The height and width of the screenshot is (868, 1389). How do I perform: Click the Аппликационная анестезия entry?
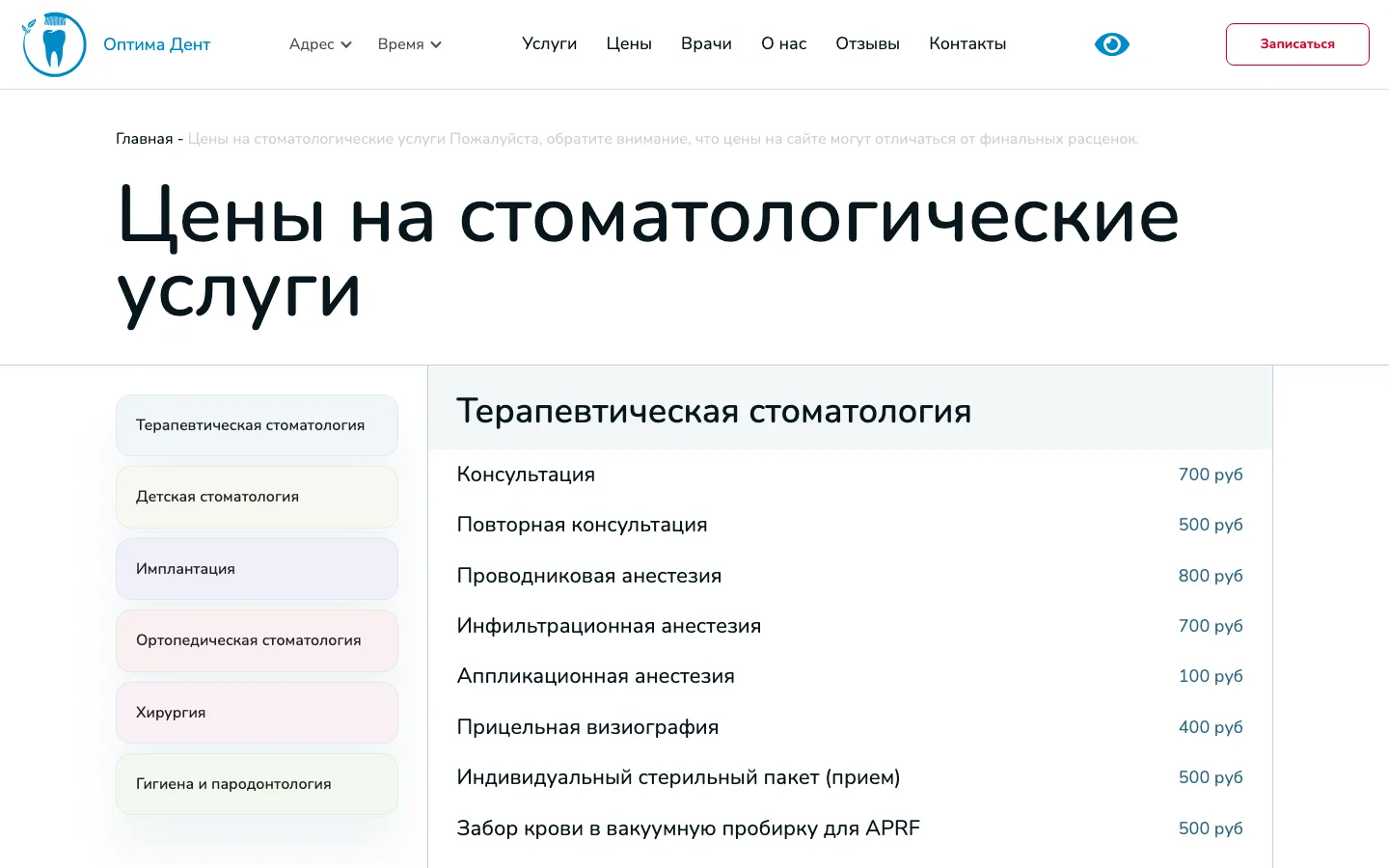point(850,676)
